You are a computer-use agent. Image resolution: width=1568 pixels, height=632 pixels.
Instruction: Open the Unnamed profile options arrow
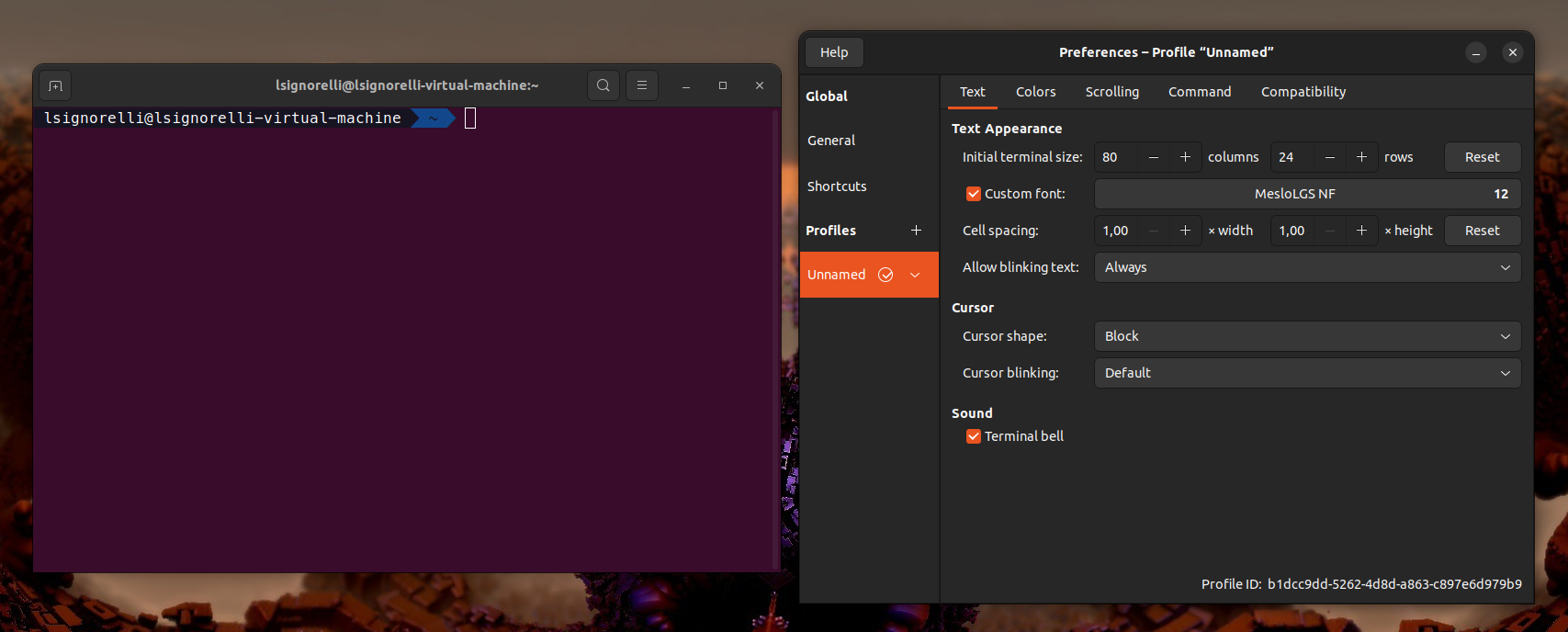[x=915, y=275]
